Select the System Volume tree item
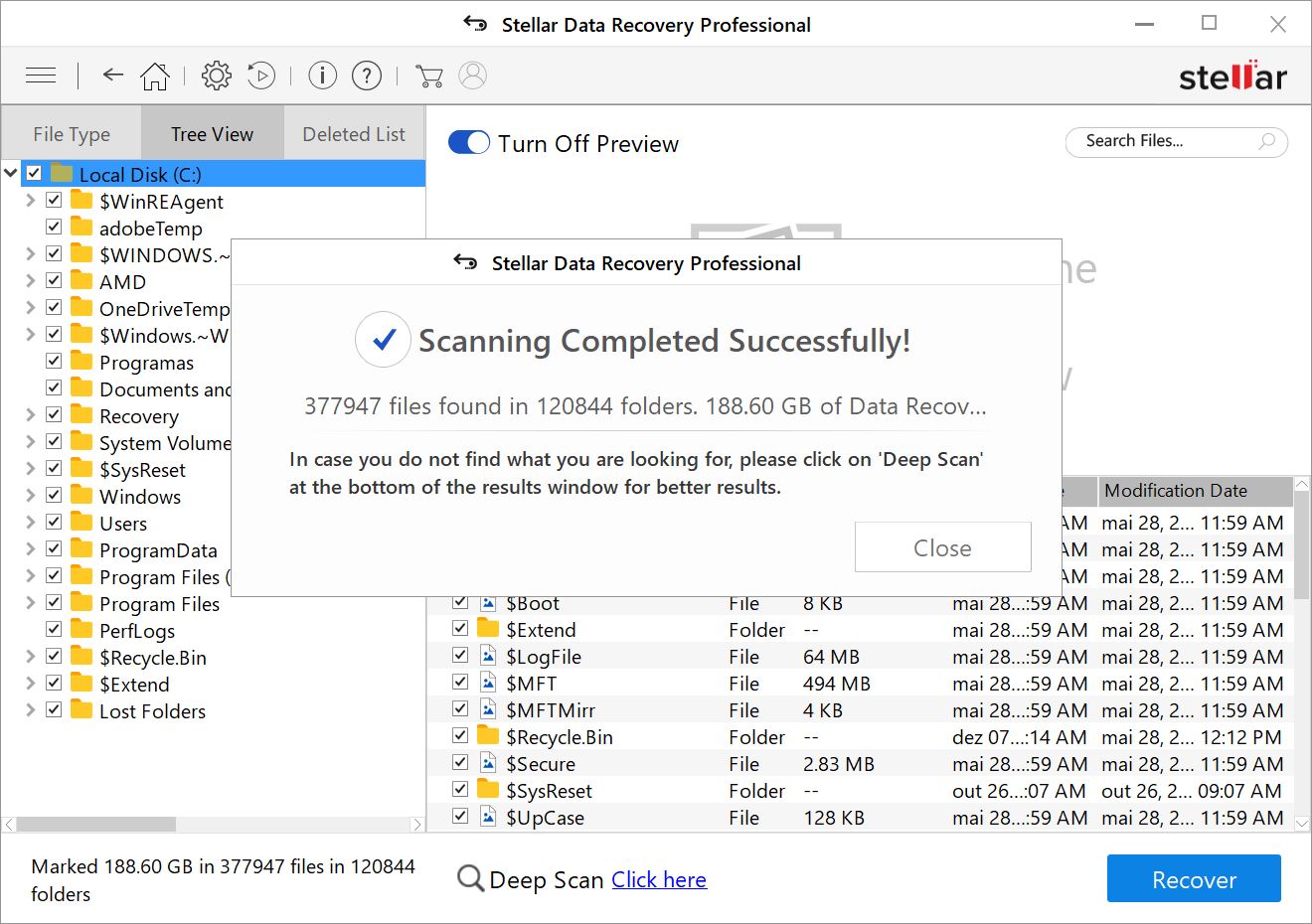The height and width of the screenshot is (924, 1312). 165,442
